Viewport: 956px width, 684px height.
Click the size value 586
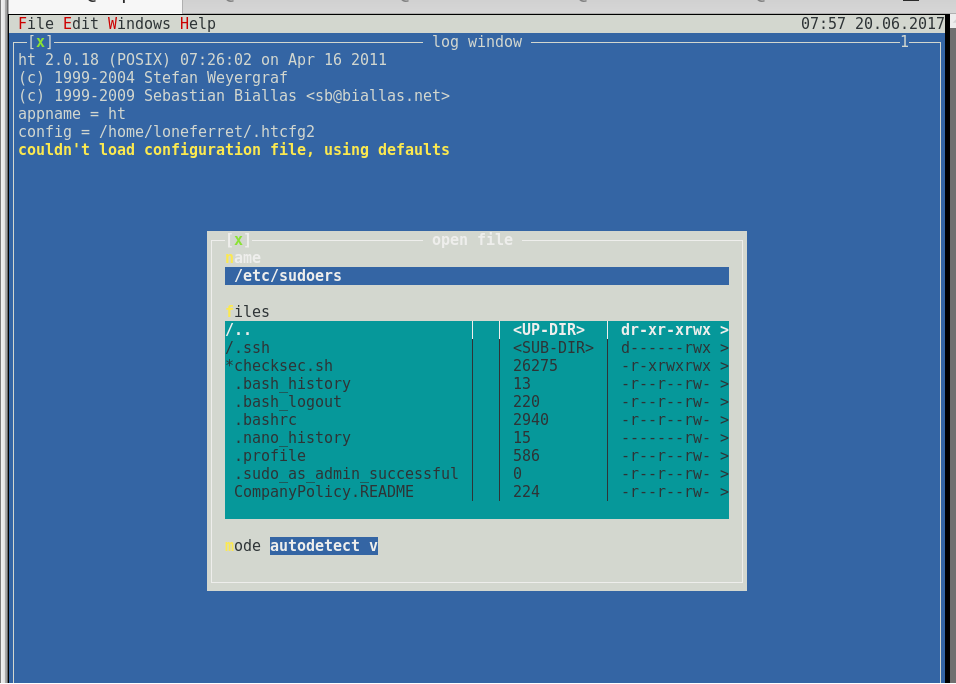coord(526,456)
